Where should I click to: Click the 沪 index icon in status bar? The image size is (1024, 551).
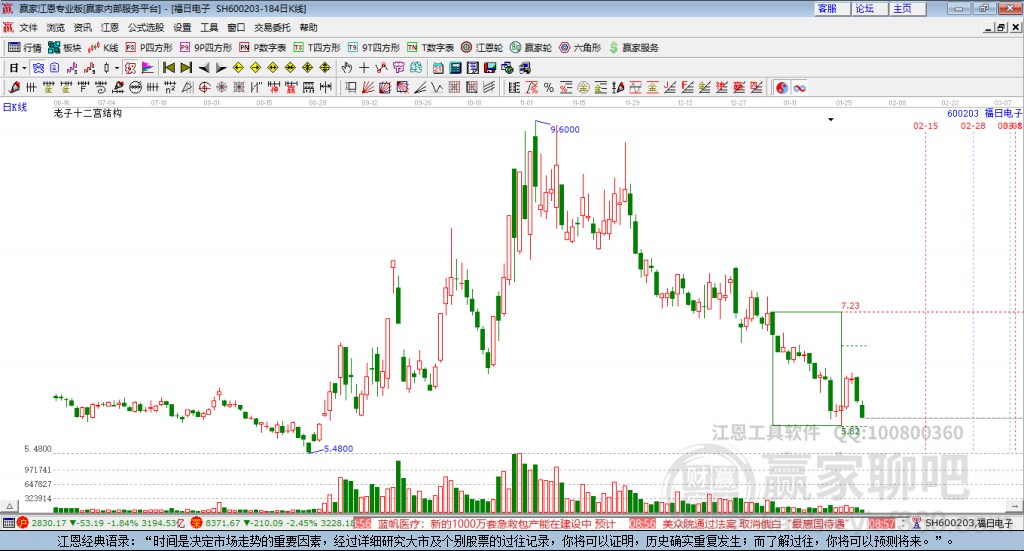click(22, 523)
